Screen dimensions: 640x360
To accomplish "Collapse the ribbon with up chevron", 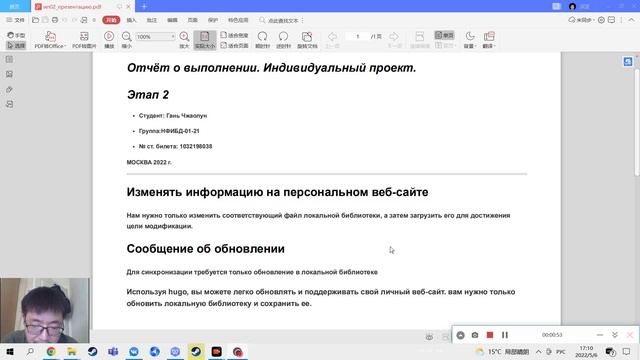I will click(x=631, y=20).
